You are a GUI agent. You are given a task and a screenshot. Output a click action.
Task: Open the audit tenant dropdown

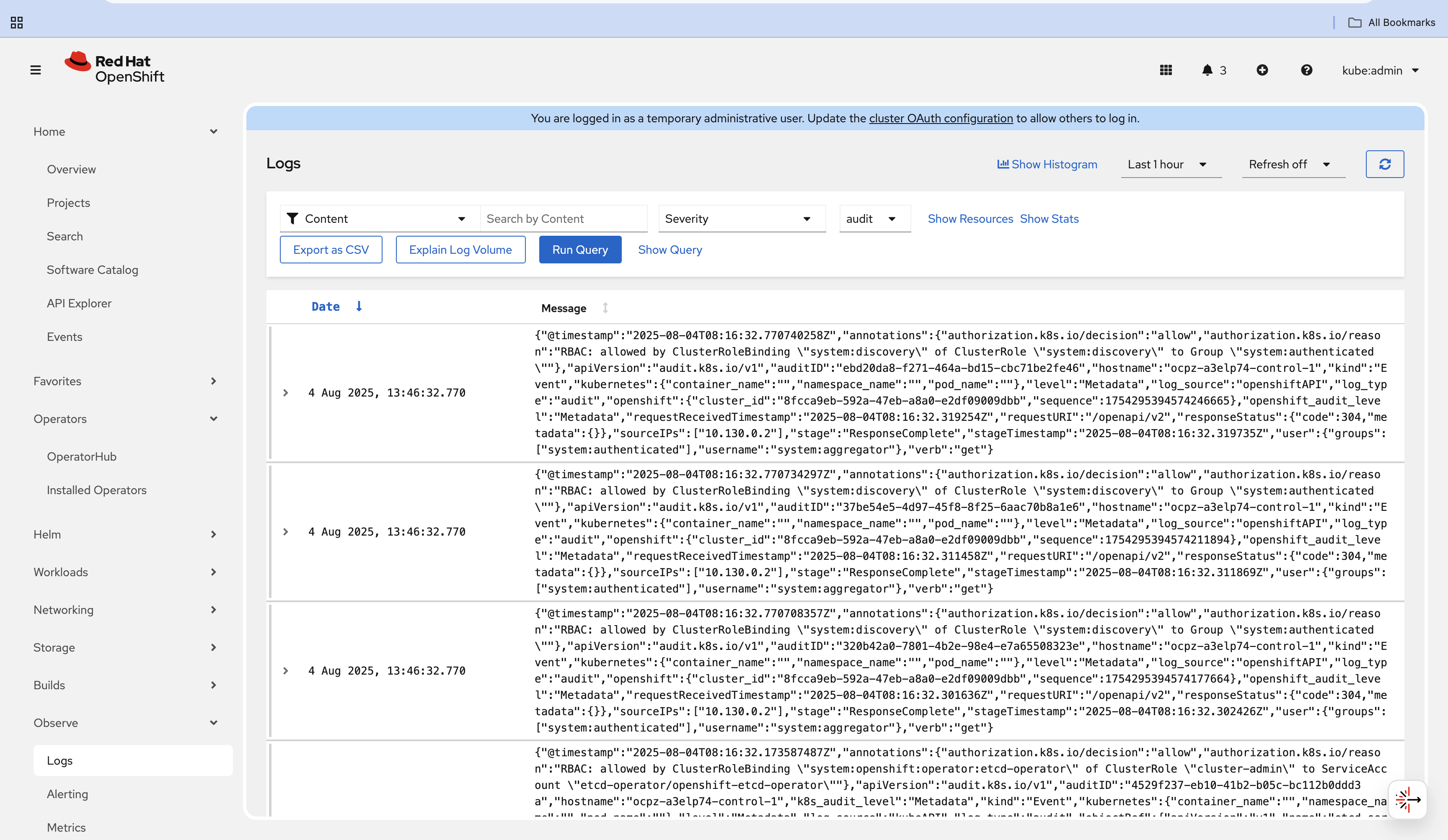[x=874, y=219]
